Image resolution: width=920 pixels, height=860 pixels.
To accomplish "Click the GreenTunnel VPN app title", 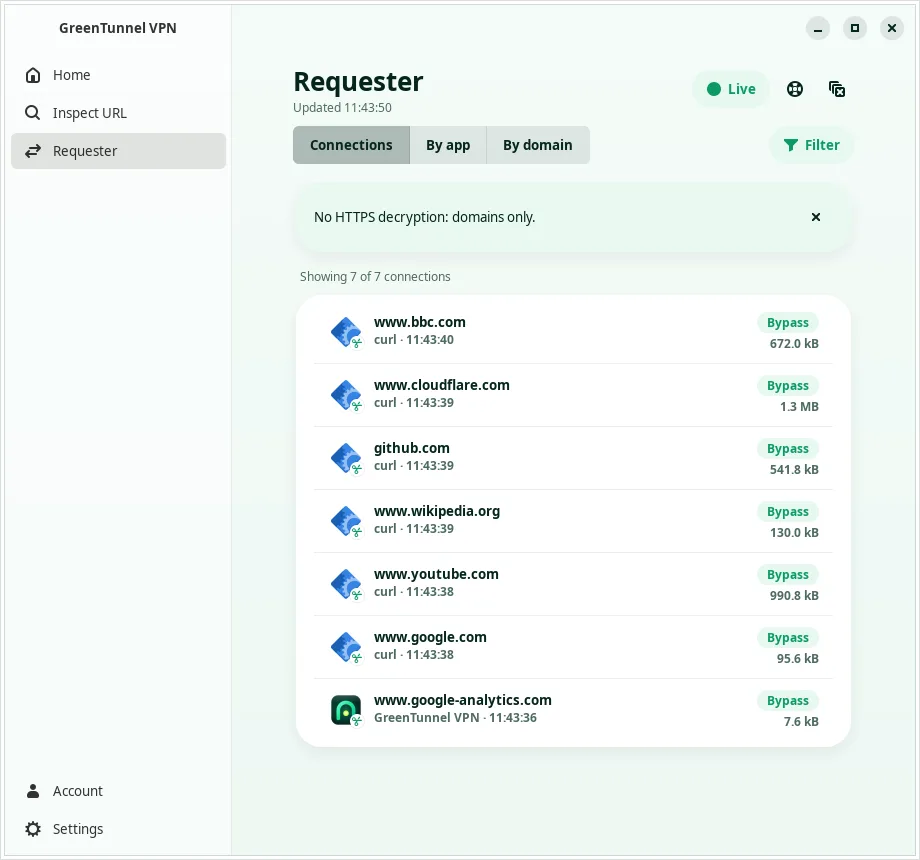I will pyautogui.click(x=117, y=28).
